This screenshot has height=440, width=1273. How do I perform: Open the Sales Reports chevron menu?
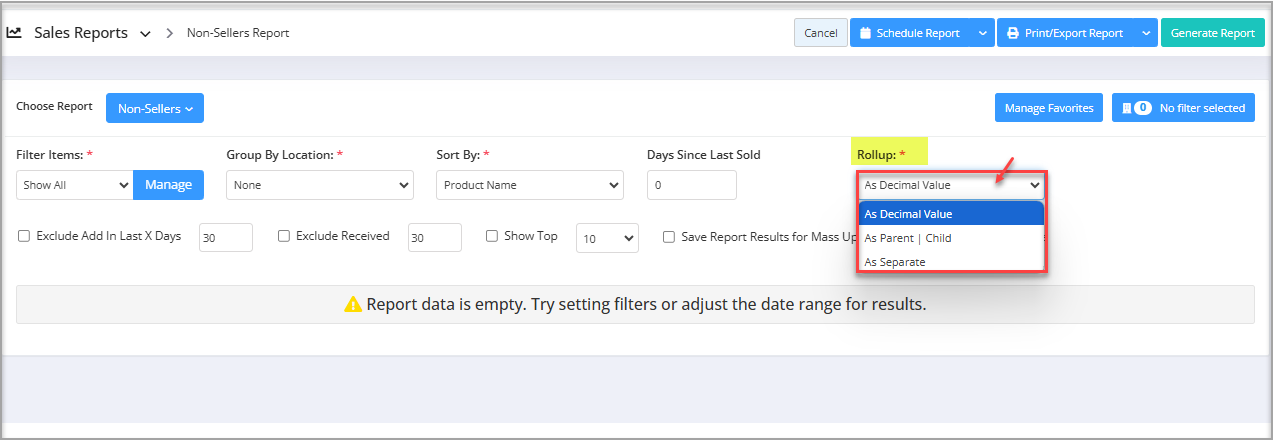146,33
